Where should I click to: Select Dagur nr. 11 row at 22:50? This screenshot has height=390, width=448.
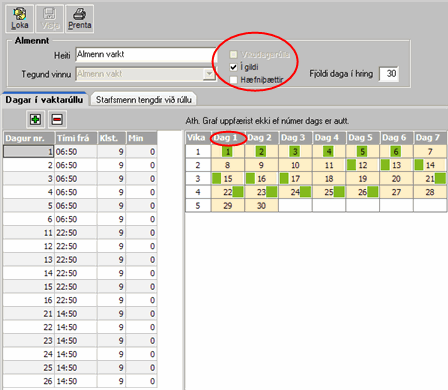pyautogui.click(x=80, y=233)
